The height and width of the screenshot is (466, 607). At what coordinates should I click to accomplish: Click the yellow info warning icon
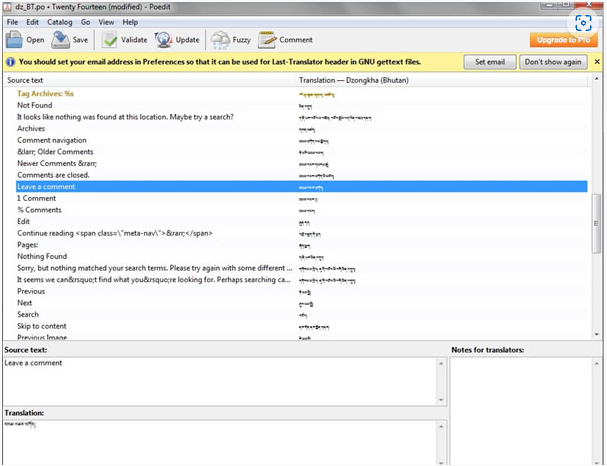tap(10, 61)
